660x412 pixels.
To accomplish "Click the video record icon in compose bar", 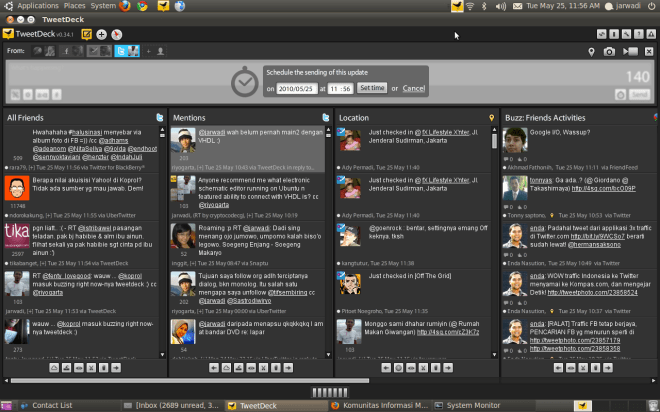I will [631, 51].
